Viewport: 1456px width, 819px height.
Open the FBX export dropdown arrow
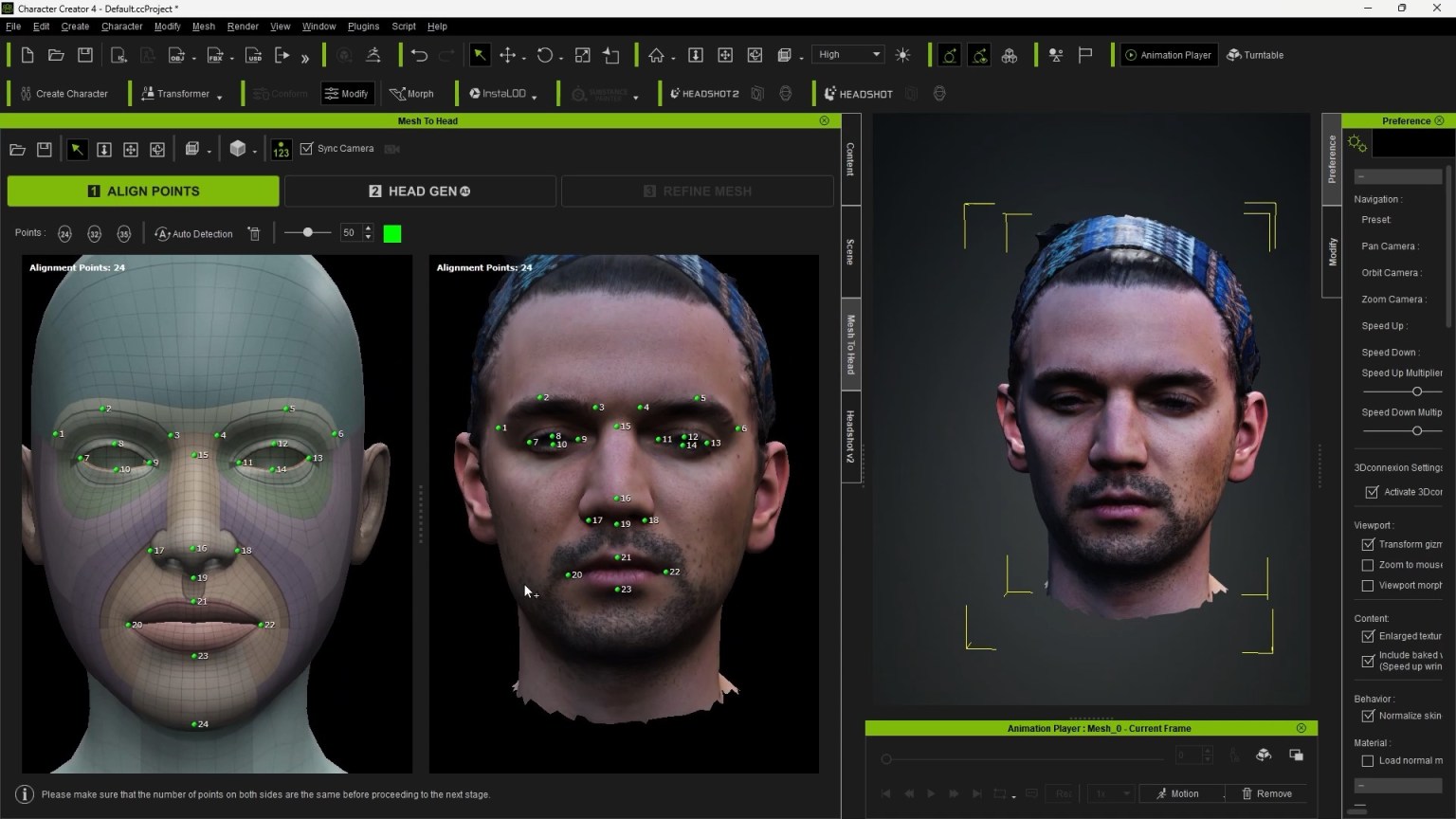click(x=232, y=57)
